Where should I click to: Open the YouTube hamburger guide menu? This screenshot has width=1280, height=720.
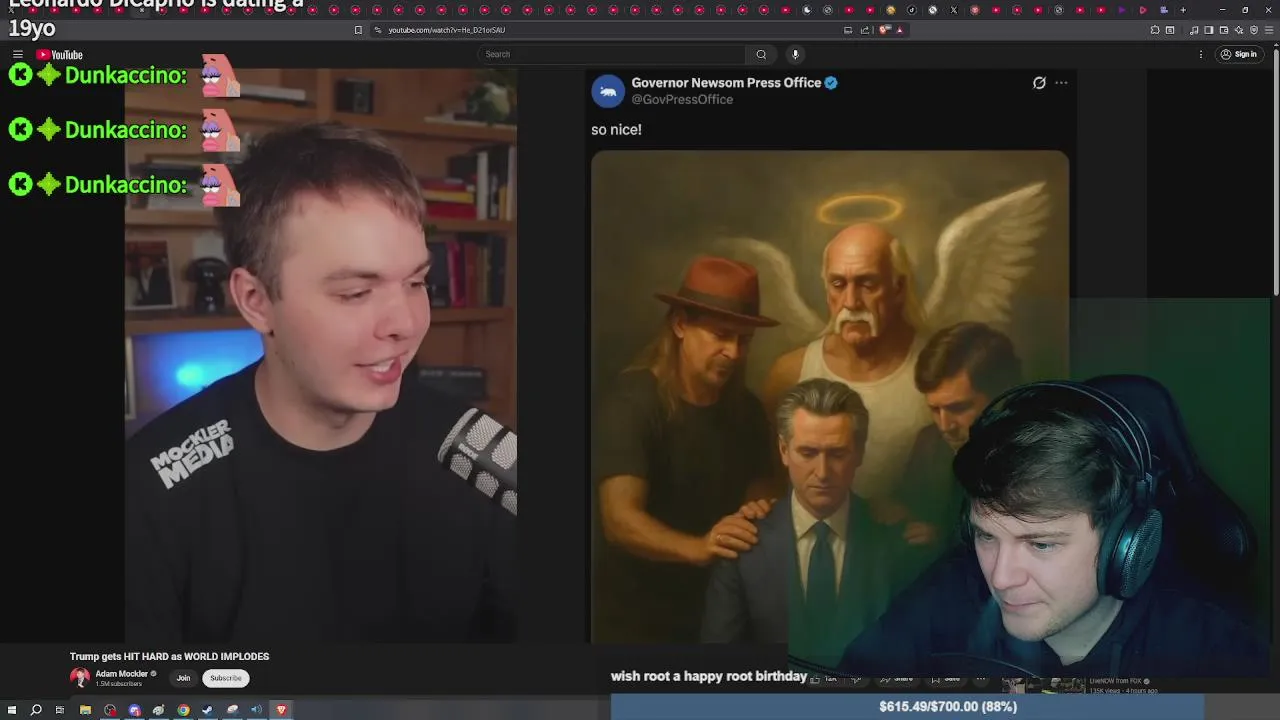coord(17,54)
